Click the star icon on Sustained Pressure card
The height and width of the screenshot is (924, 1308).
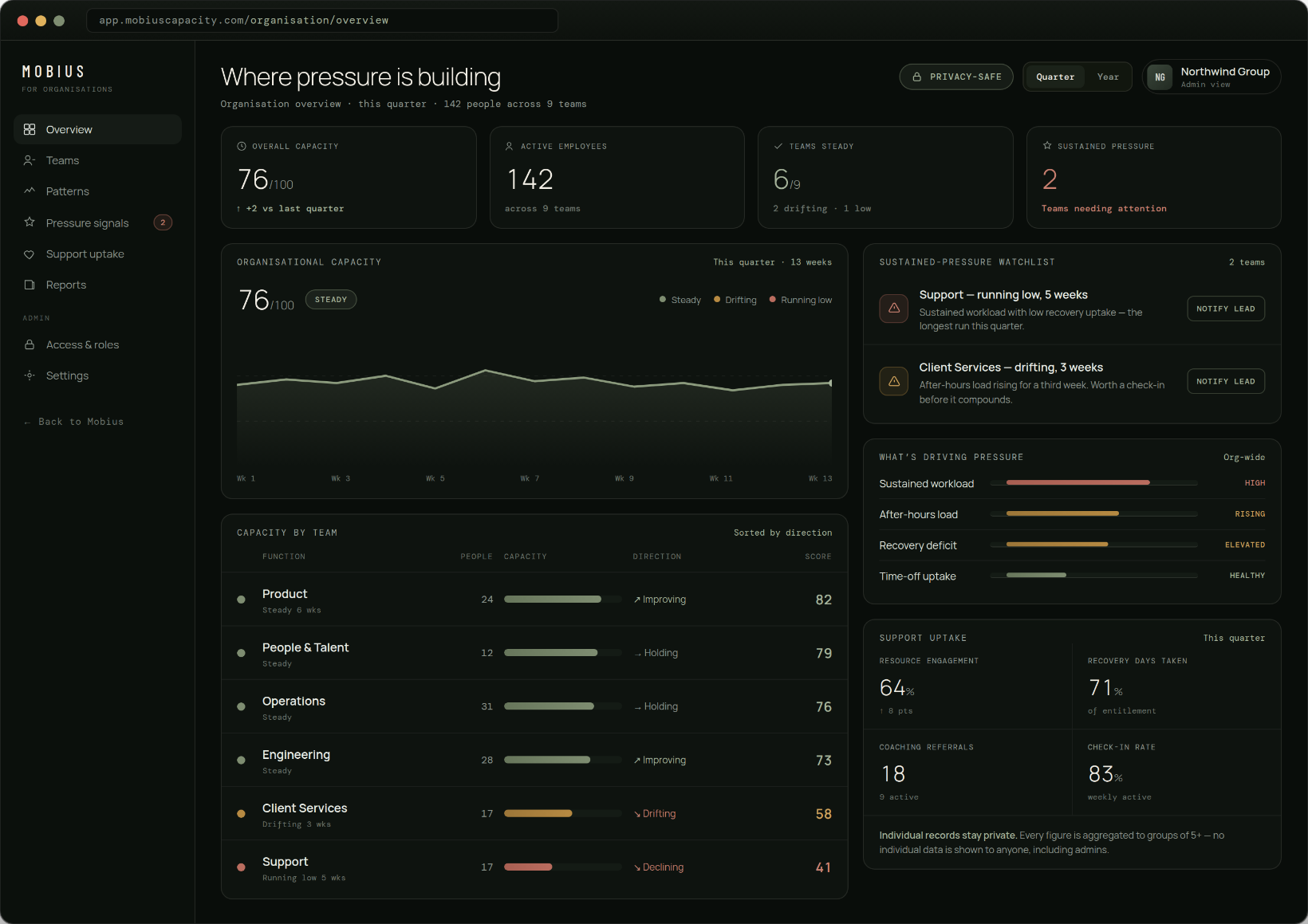[x=1047, y=146]
